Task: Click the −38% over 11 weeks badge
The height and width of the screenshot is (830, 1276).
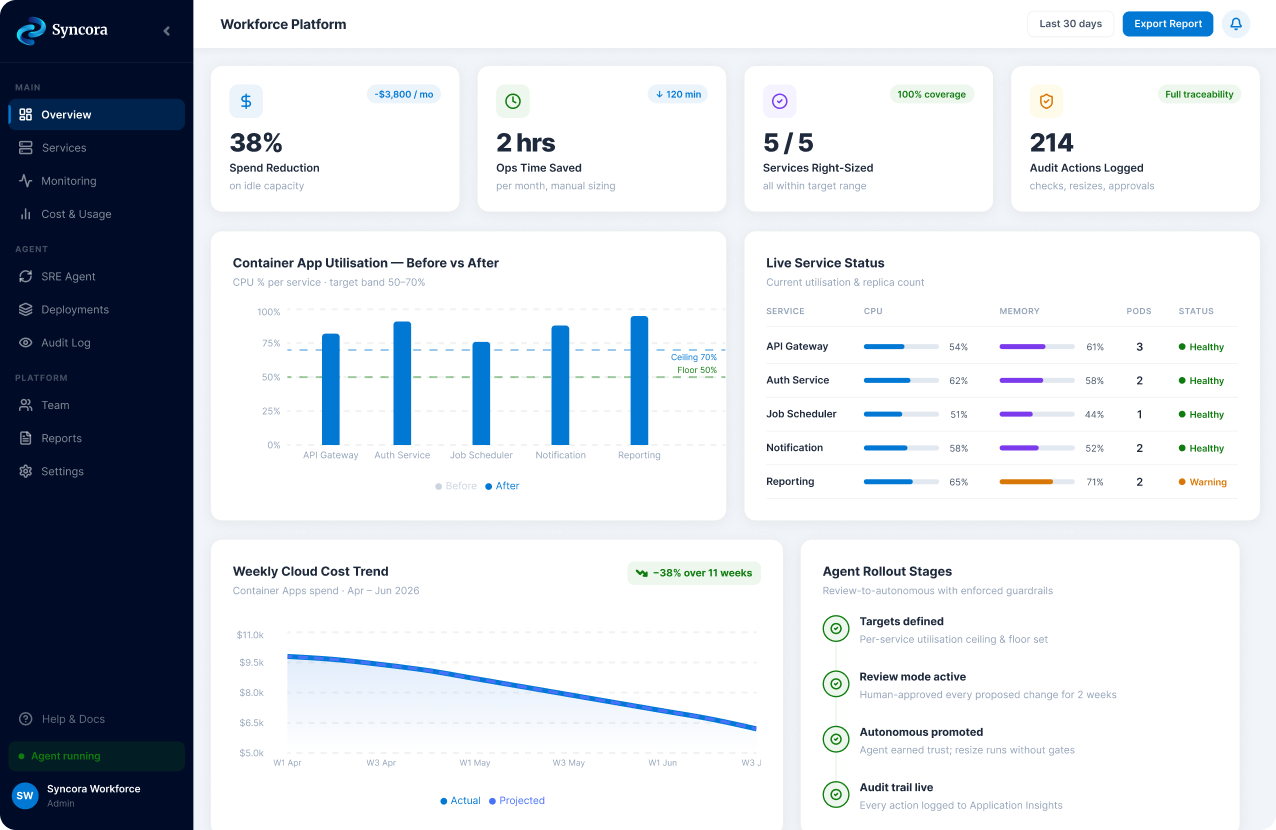Action: point(694,573)
